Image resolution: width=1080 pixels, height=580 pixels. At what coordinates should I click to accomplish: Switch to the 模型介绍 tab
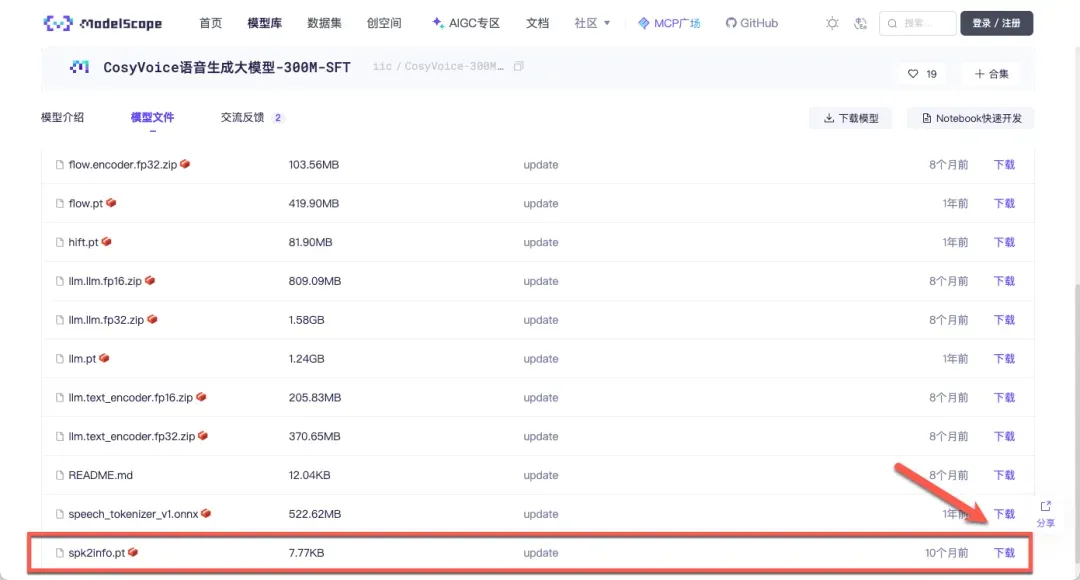tap(62, 117)
